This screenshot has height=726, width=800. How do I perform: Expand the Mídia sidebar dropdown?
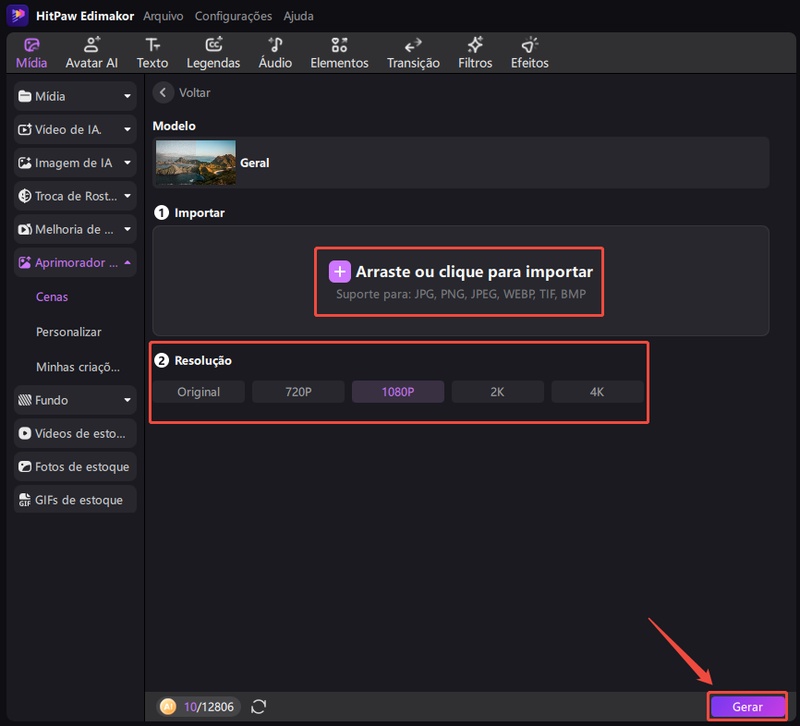127,97
